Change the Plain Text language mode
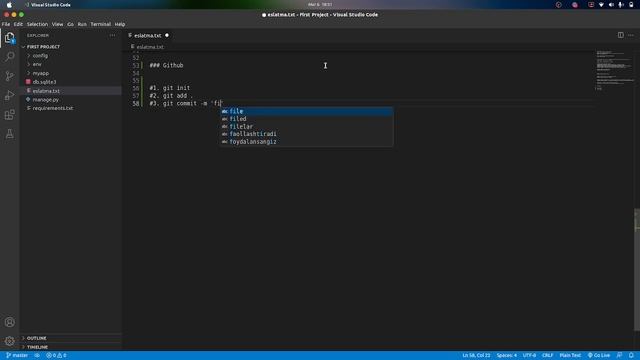640x360 pixels. coord(570,356)
